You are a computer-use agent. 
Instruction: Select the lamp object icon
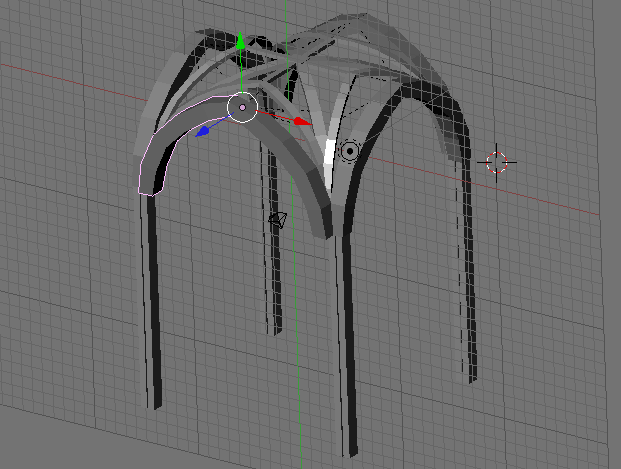(350, 151)
